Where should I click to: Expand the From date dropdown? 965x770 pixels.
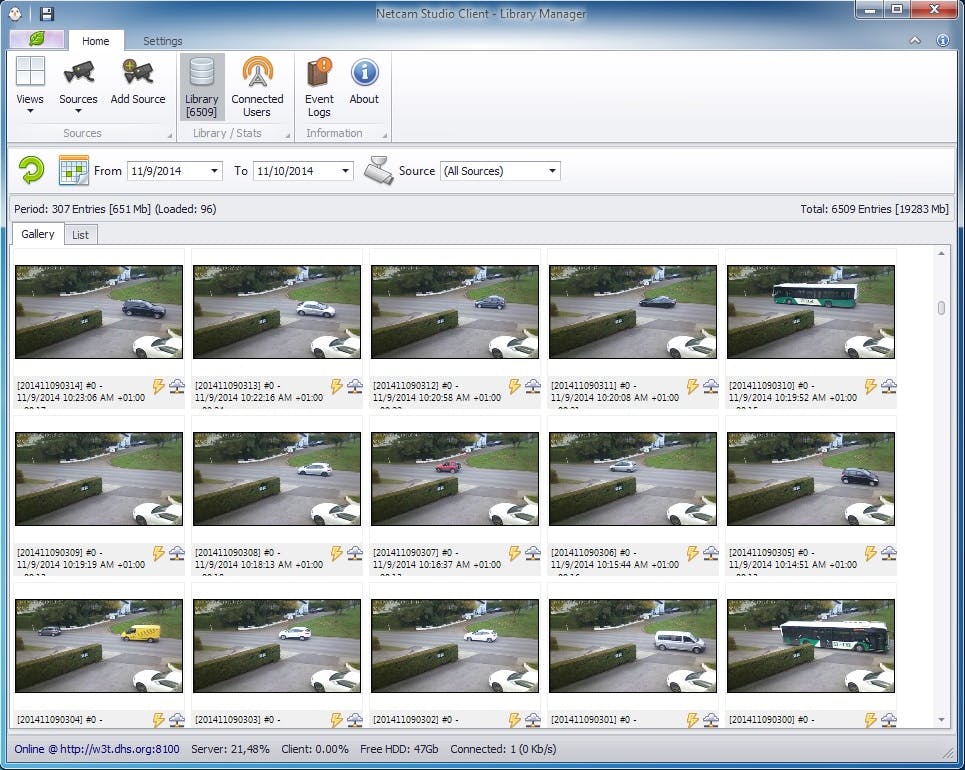click(x=214, y=170)
